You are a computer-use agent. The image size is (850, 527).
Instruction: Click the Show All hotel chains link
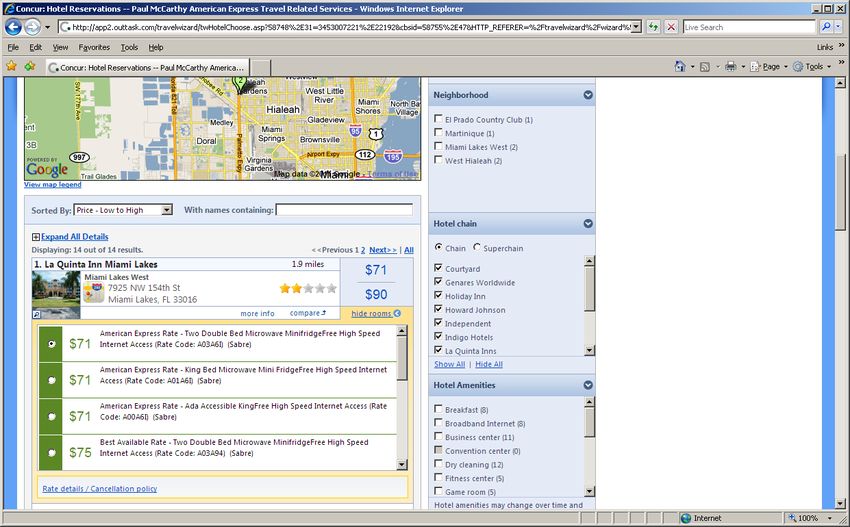pos(449,364)
